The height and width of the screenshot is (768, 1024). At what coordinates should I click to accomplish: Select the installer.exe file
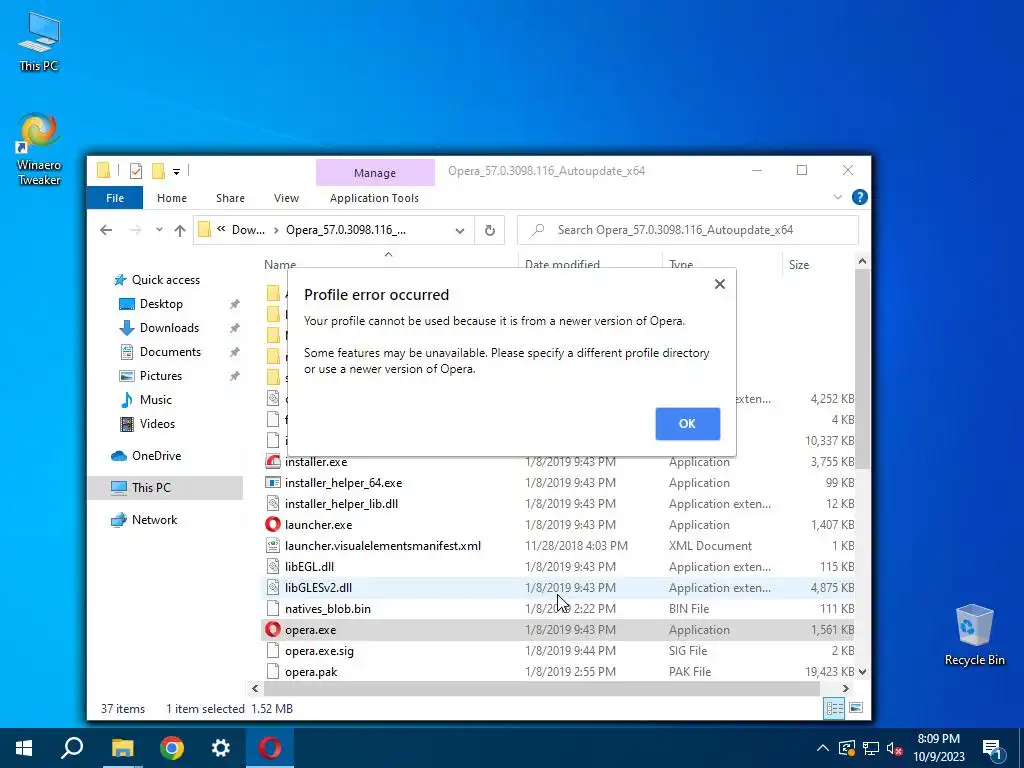pyautogui.click(x=558, y=462)
